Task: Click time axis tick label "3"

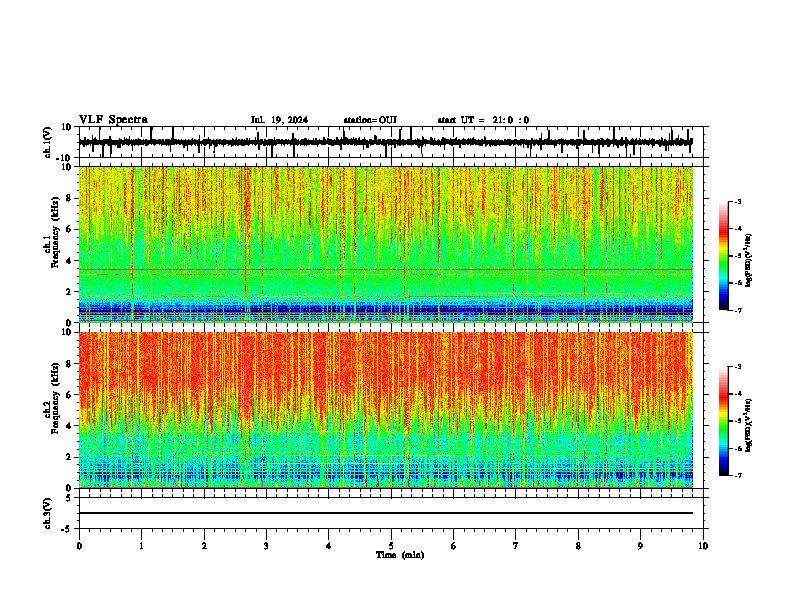Action: tap(266, 546)
